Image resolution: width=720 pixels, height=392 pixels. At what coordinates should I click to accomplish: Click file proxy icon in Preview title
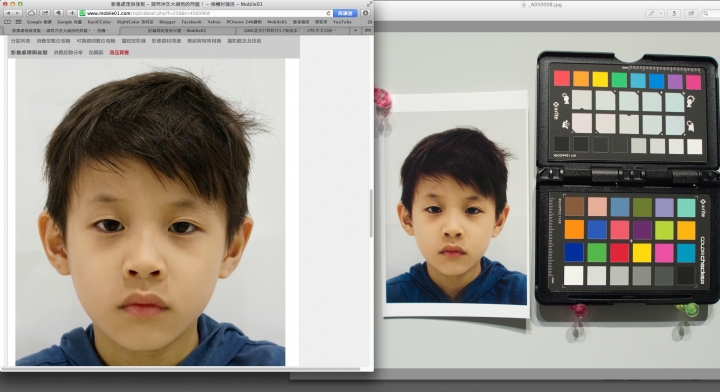(x=524, y=5)
